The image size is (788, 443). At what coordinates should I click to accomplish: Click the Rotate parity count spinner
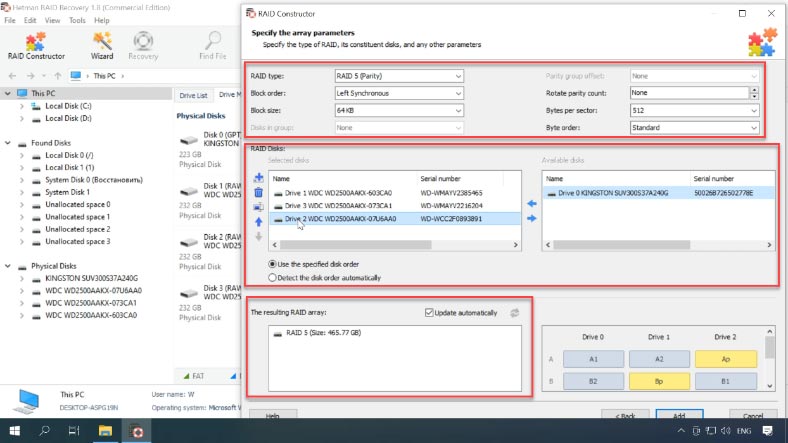pyautogui.click(x=754, y=93)
